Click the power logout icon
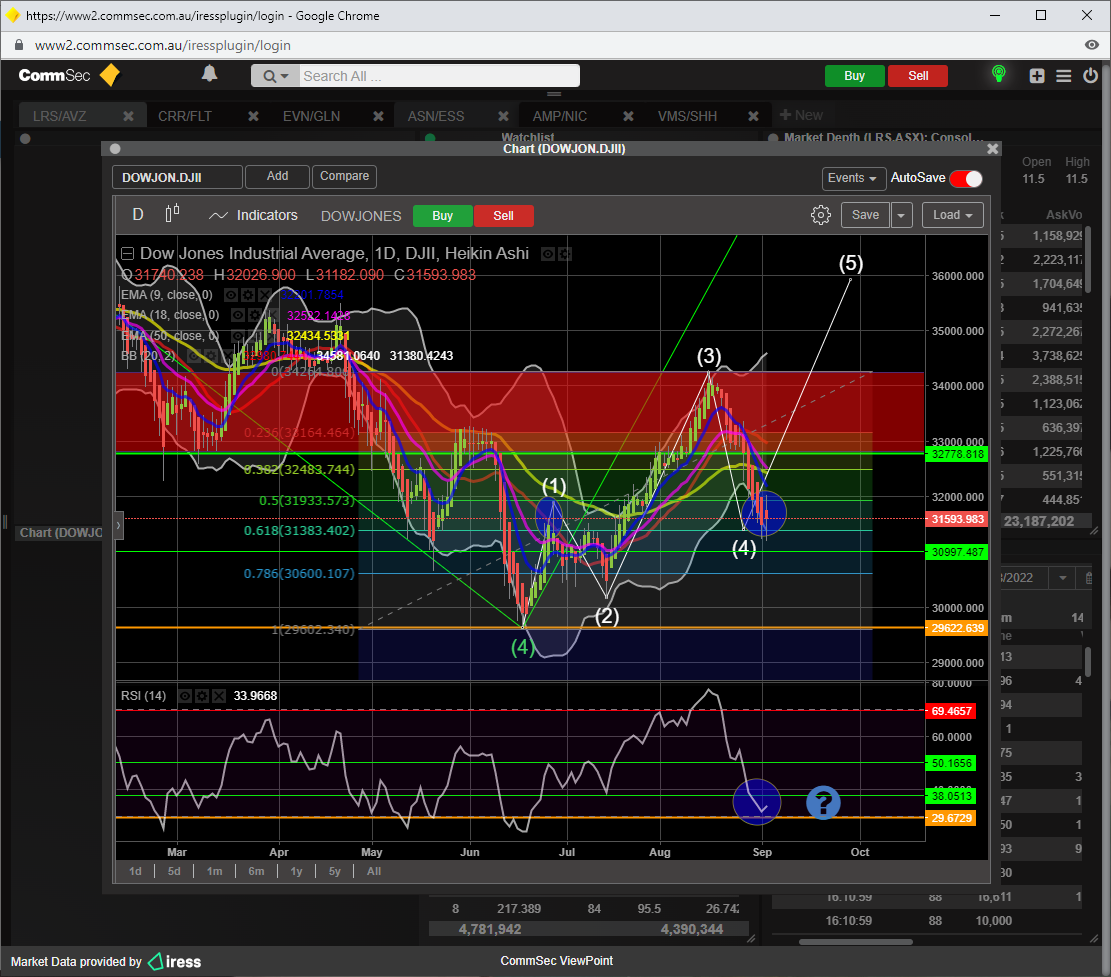The width and height of the screenshot is (1111, 977). pyautogui.click(x=1090, y=75)
